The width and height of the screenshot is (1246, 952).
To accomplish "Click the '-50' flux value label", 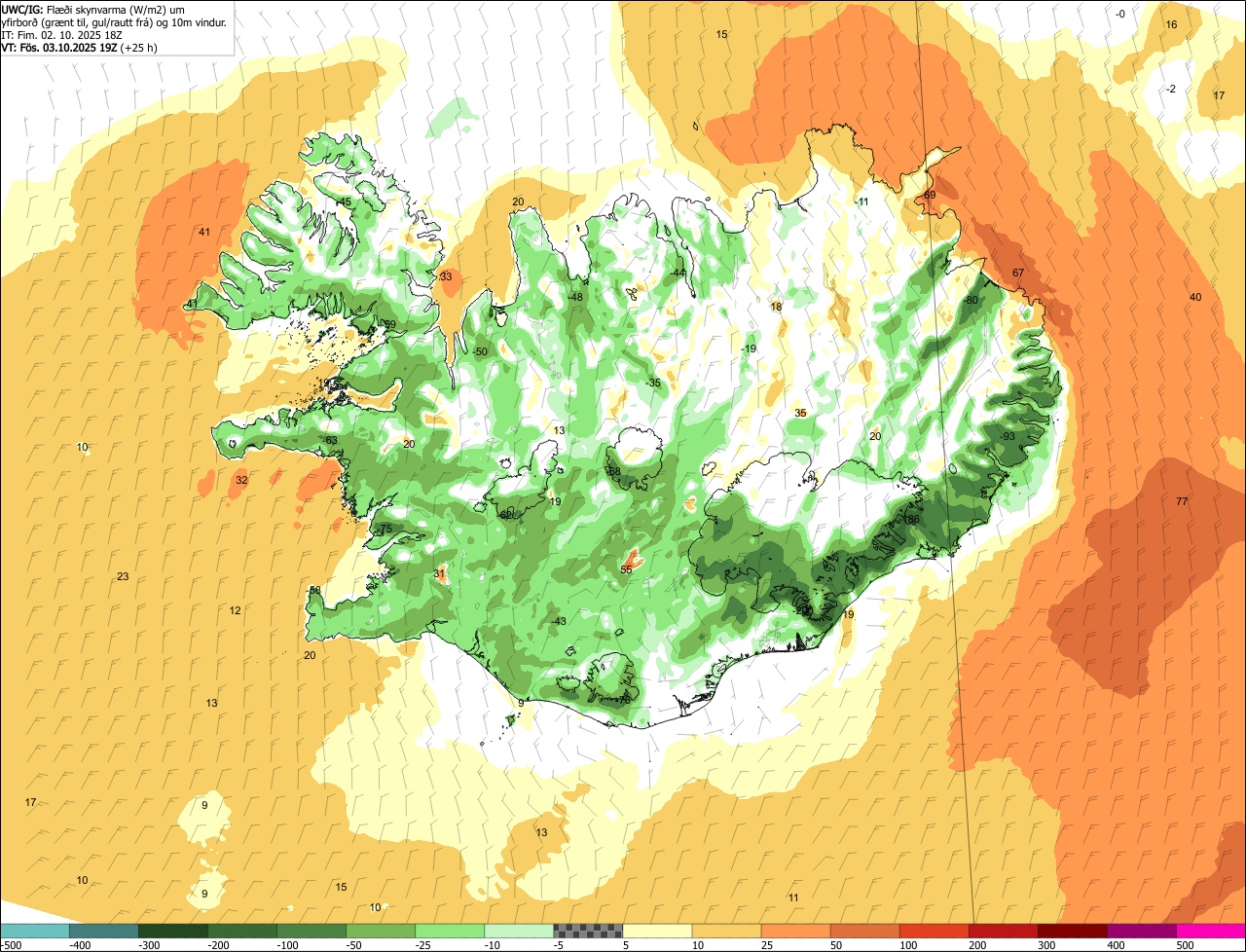I will pyautogui.click(x=479, y=351).
